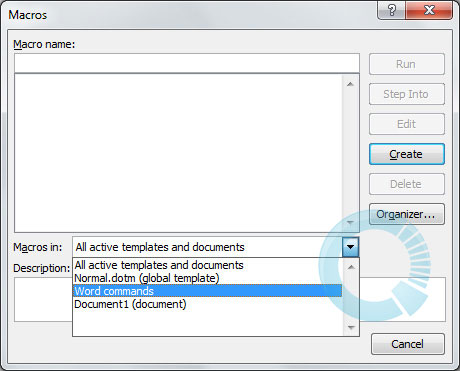Select All active templates and documents list entry
This screenshot has width=460, height=371.
click(207, 265)
